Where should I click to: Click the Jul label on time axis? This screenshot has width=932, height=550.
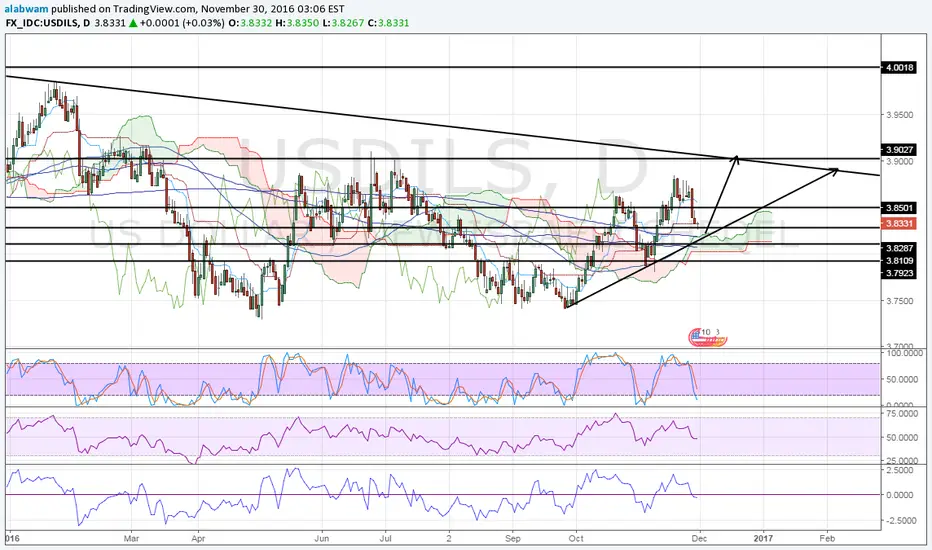[385, 538]
